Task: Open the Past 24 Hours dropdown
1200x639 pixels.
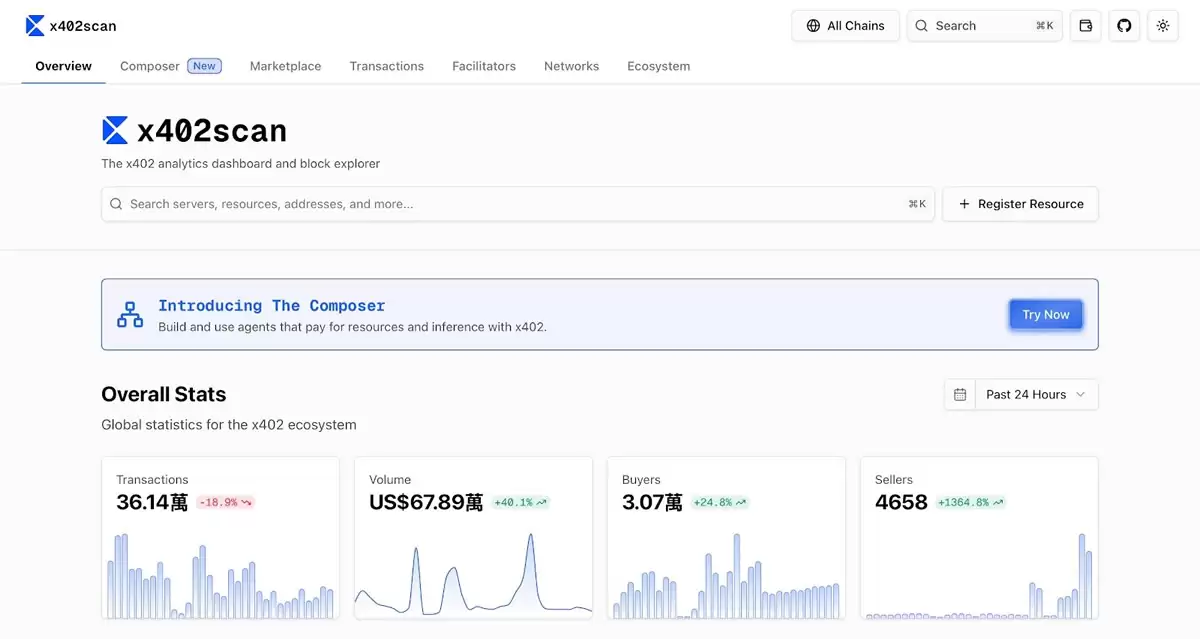Action: coord(1036,395)
